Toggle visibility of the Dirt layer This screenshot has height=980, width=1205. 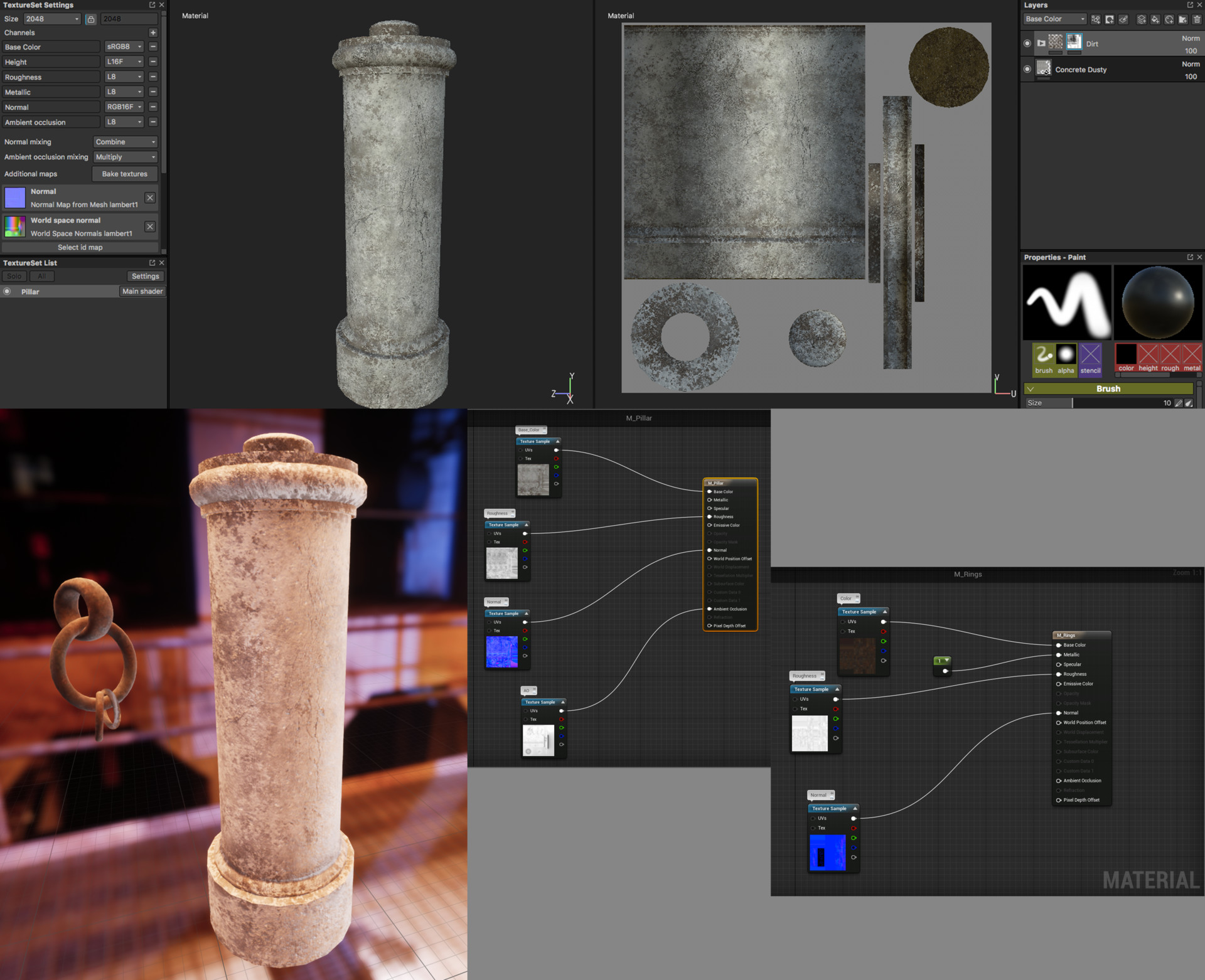[x=1027, y=43]
